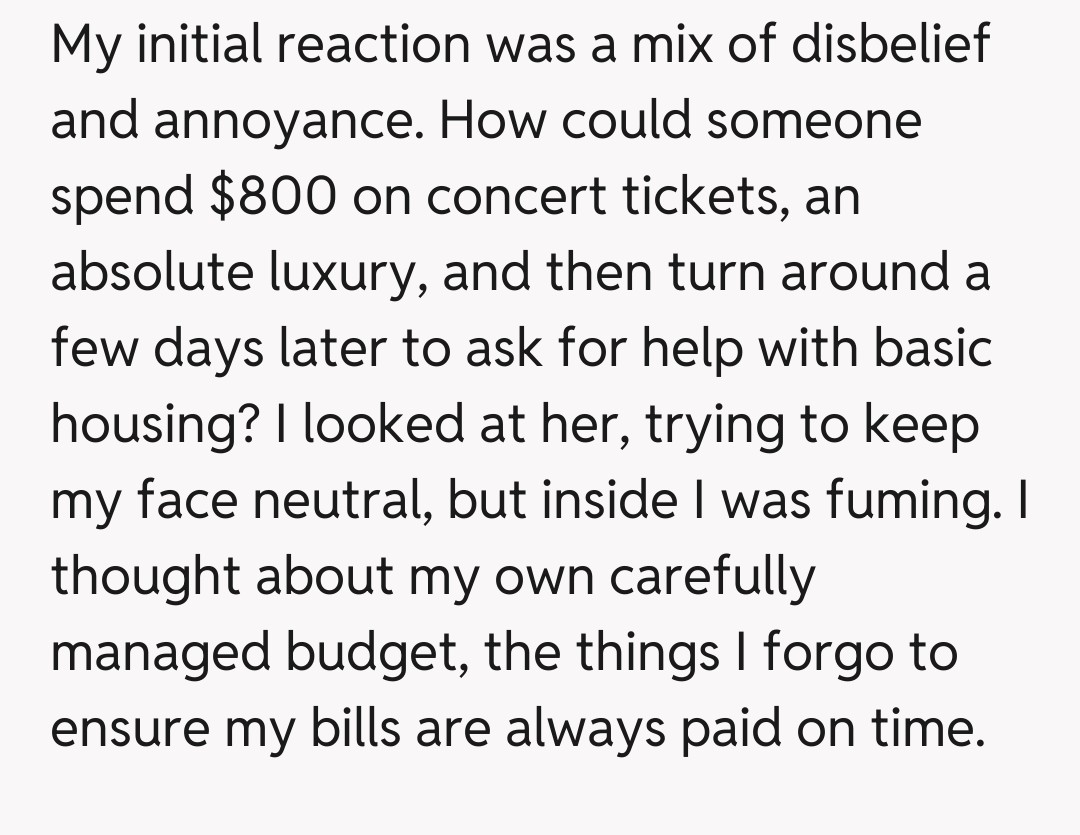
Task: Place cursor on the word "budget"
Action: pyautogui.click(x=376, y=653)
